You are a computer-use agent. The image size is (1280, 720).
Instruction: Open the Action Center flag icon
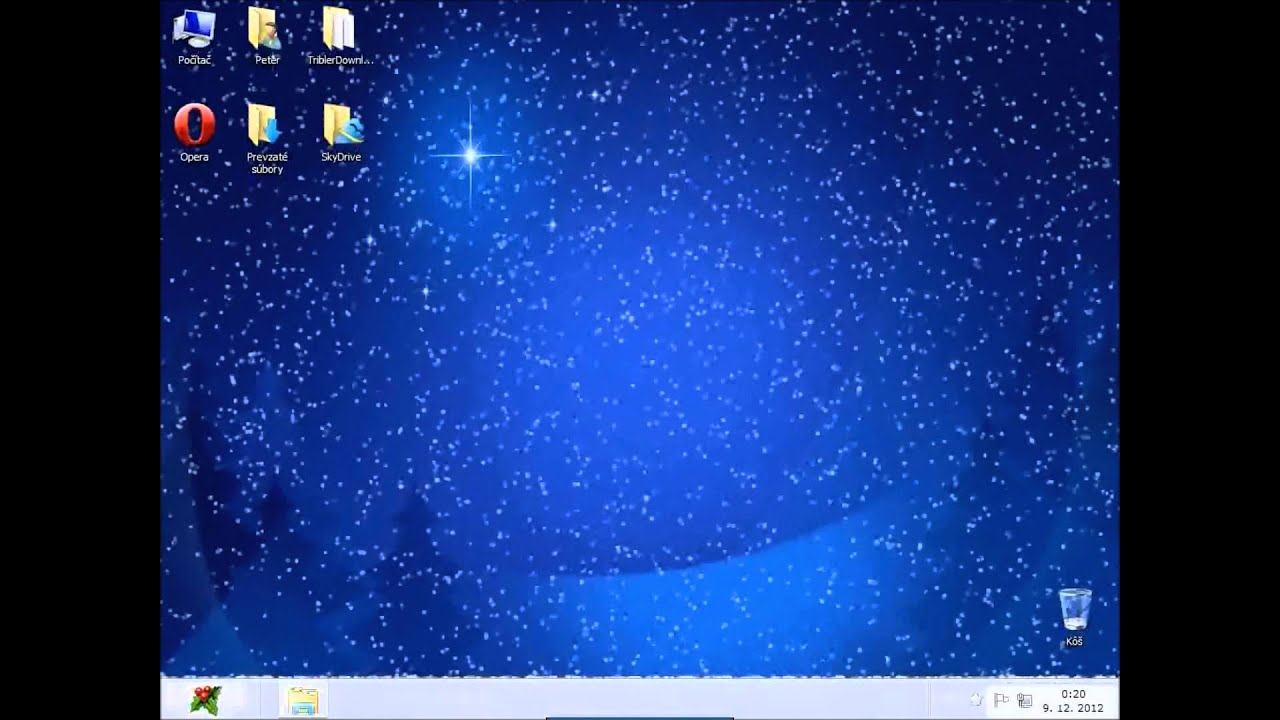click(x=1001, y=700)
